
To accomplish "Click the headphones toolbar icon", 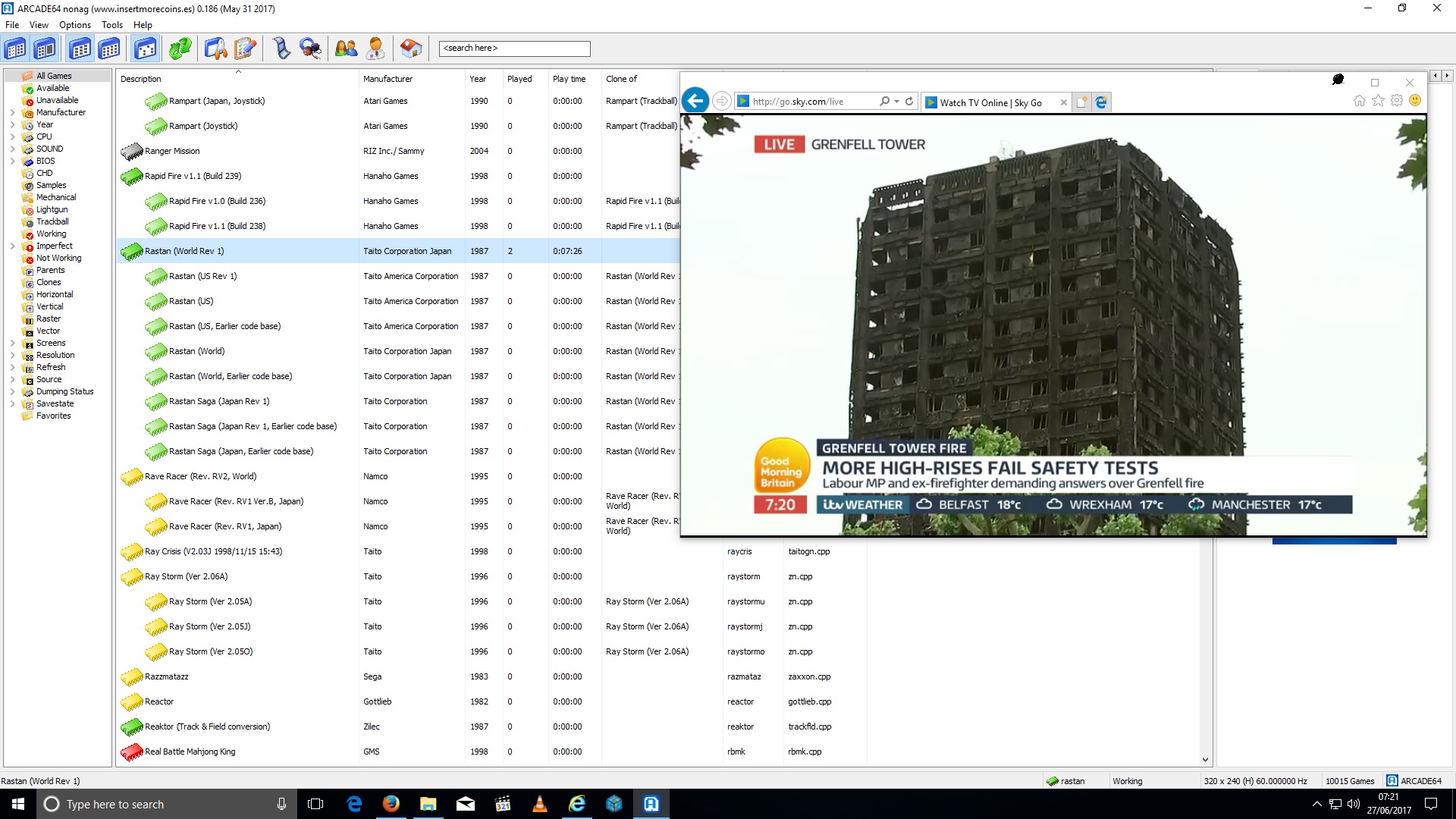I will click(311, 49).
